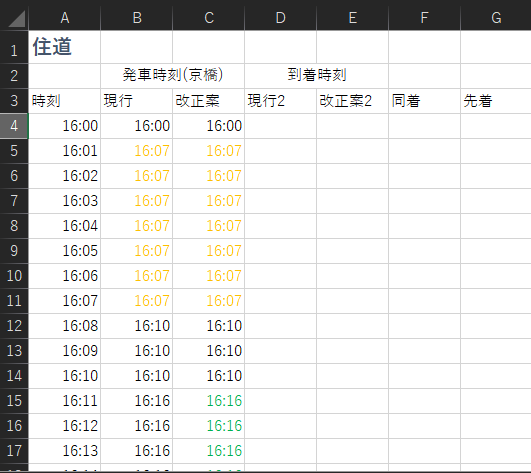Click time cell 16:13
Screen dimensions: 531x473
65,451
